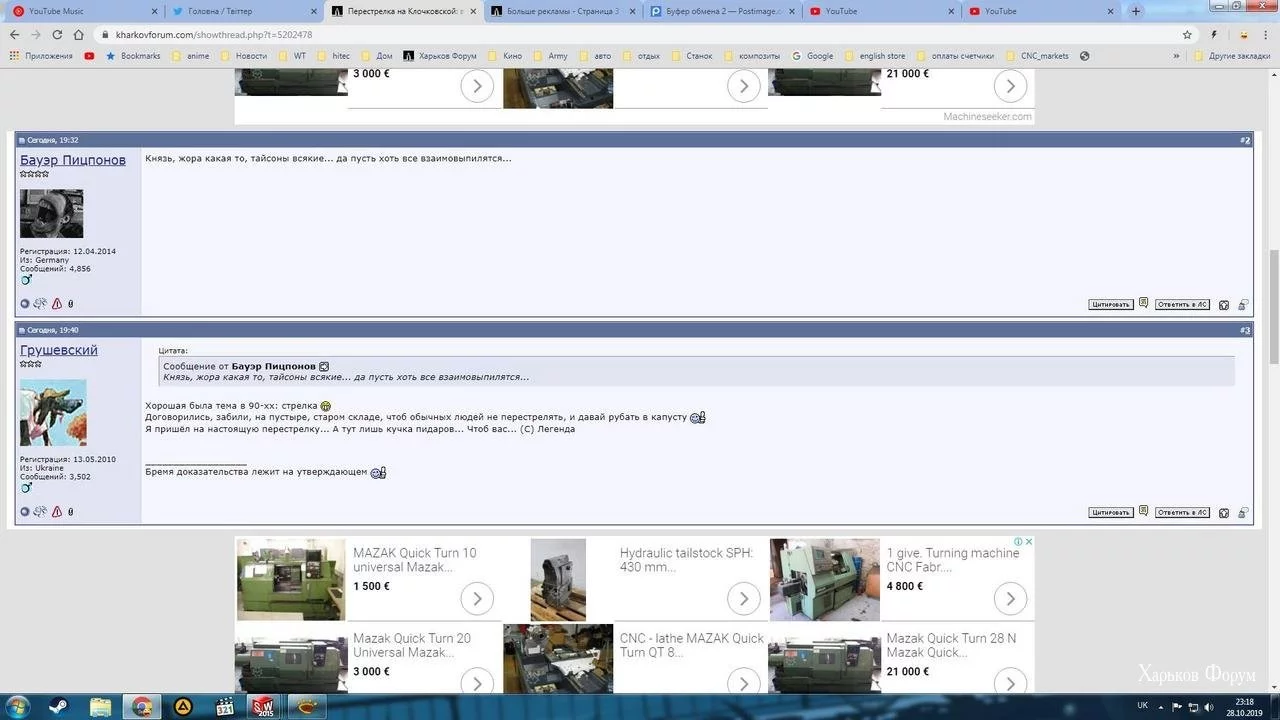Open Windows Explorer from the taskbar

[100, 707]
